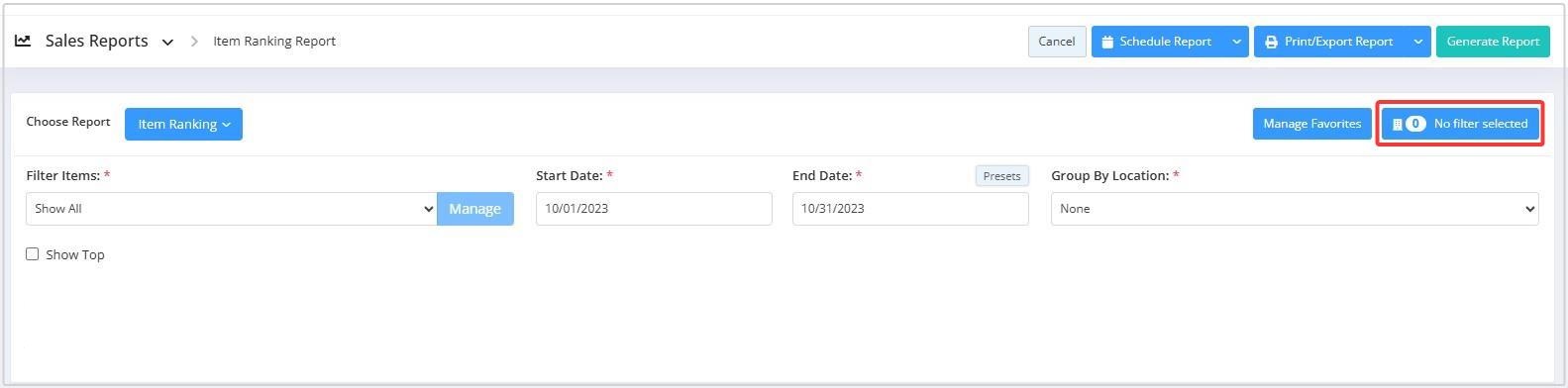Click Manage next to Filter Items

click(x=475, y=209)
